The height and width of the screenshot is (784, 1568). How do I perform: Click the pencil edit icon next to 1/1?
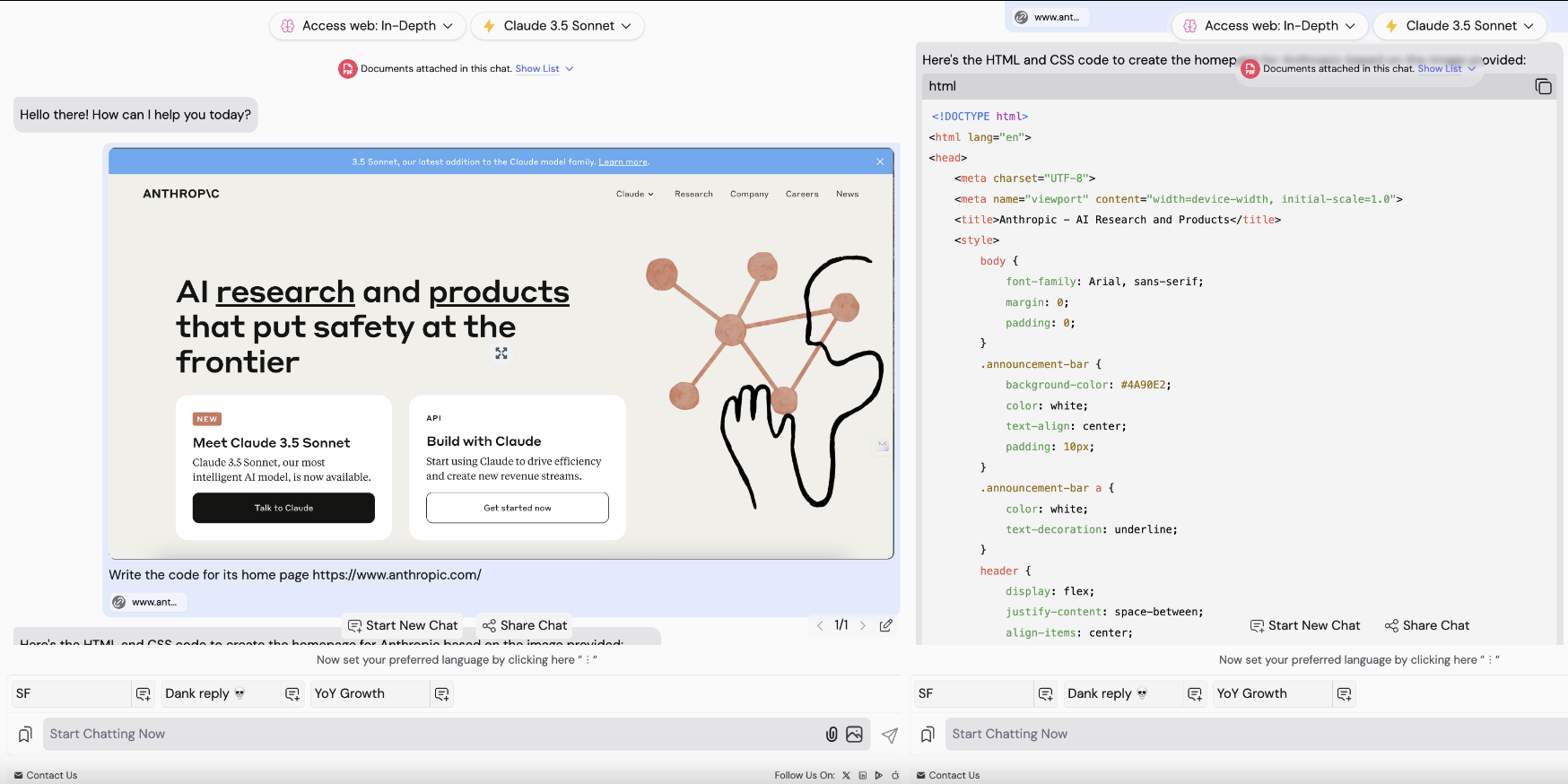click(885, 625)
